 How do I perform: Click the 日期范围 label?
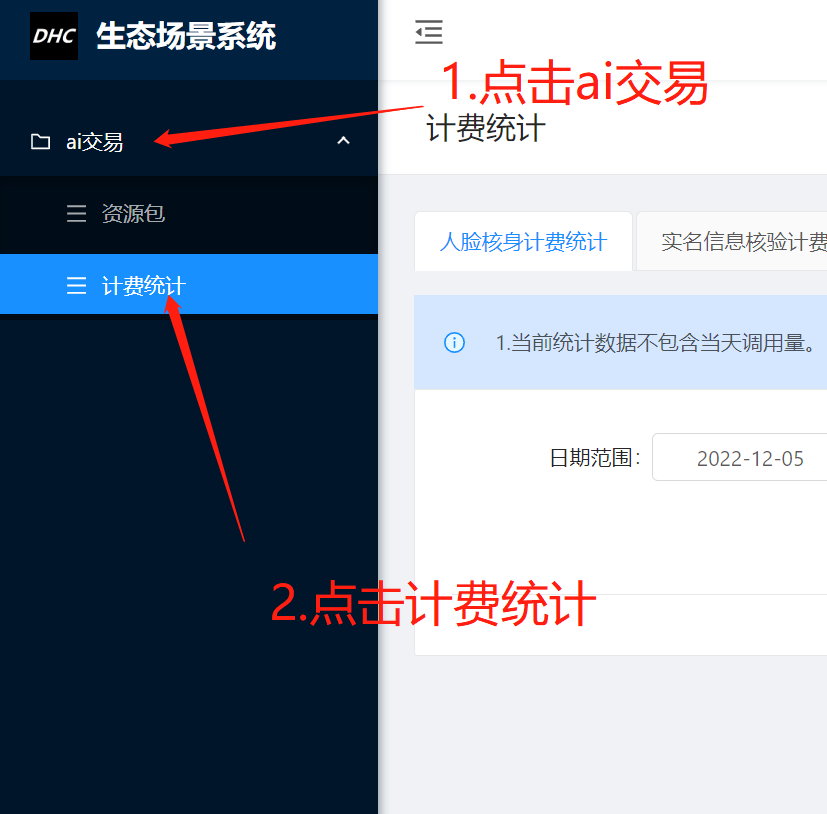pos(594,458)
